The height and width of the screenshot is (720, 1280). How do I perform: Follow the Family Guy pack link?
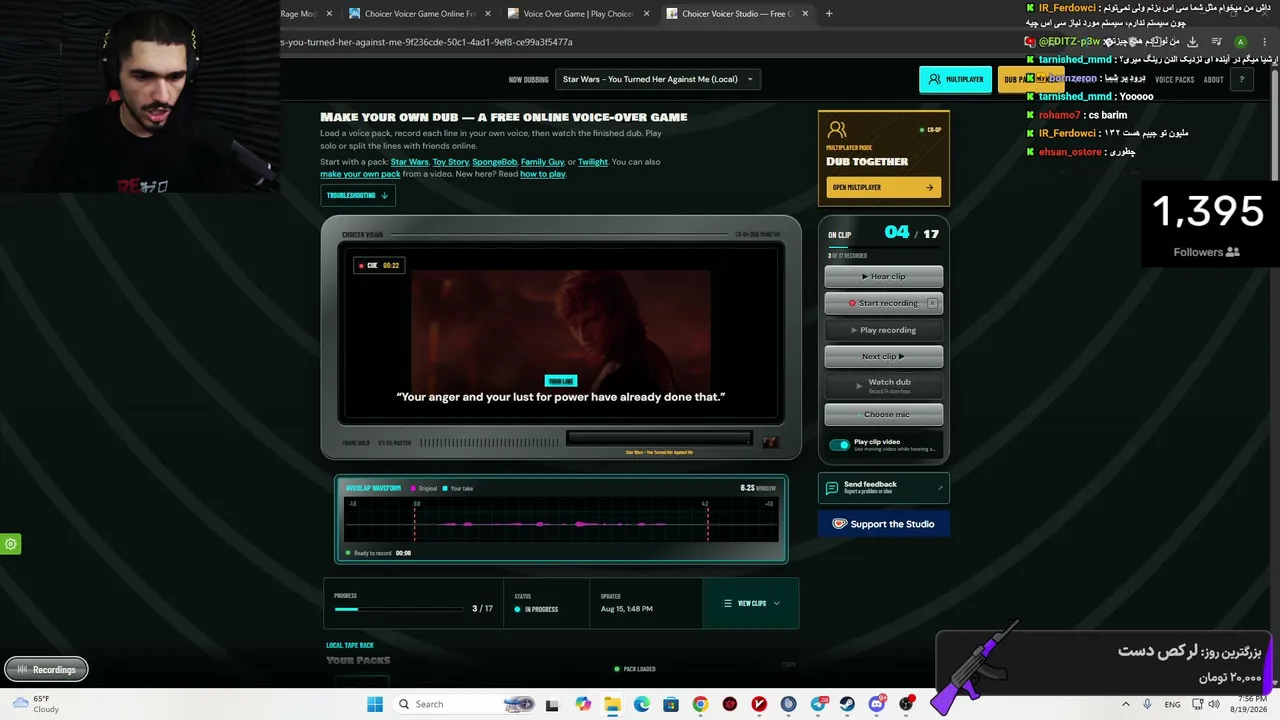(542, 162)
